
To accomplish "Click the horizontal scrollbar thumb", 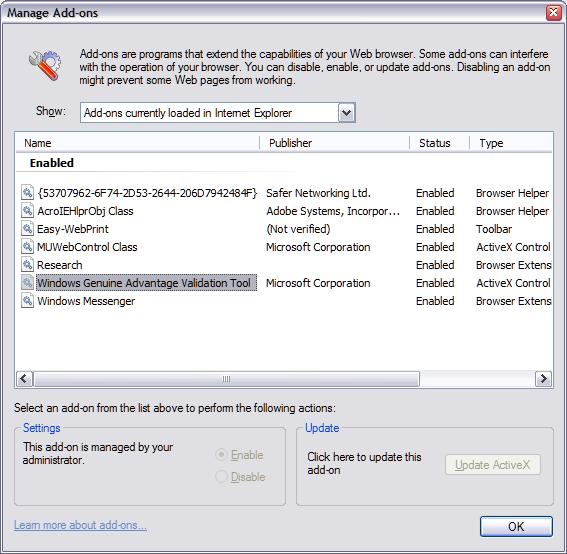I will pyautogui.click(x=226, y=379).
